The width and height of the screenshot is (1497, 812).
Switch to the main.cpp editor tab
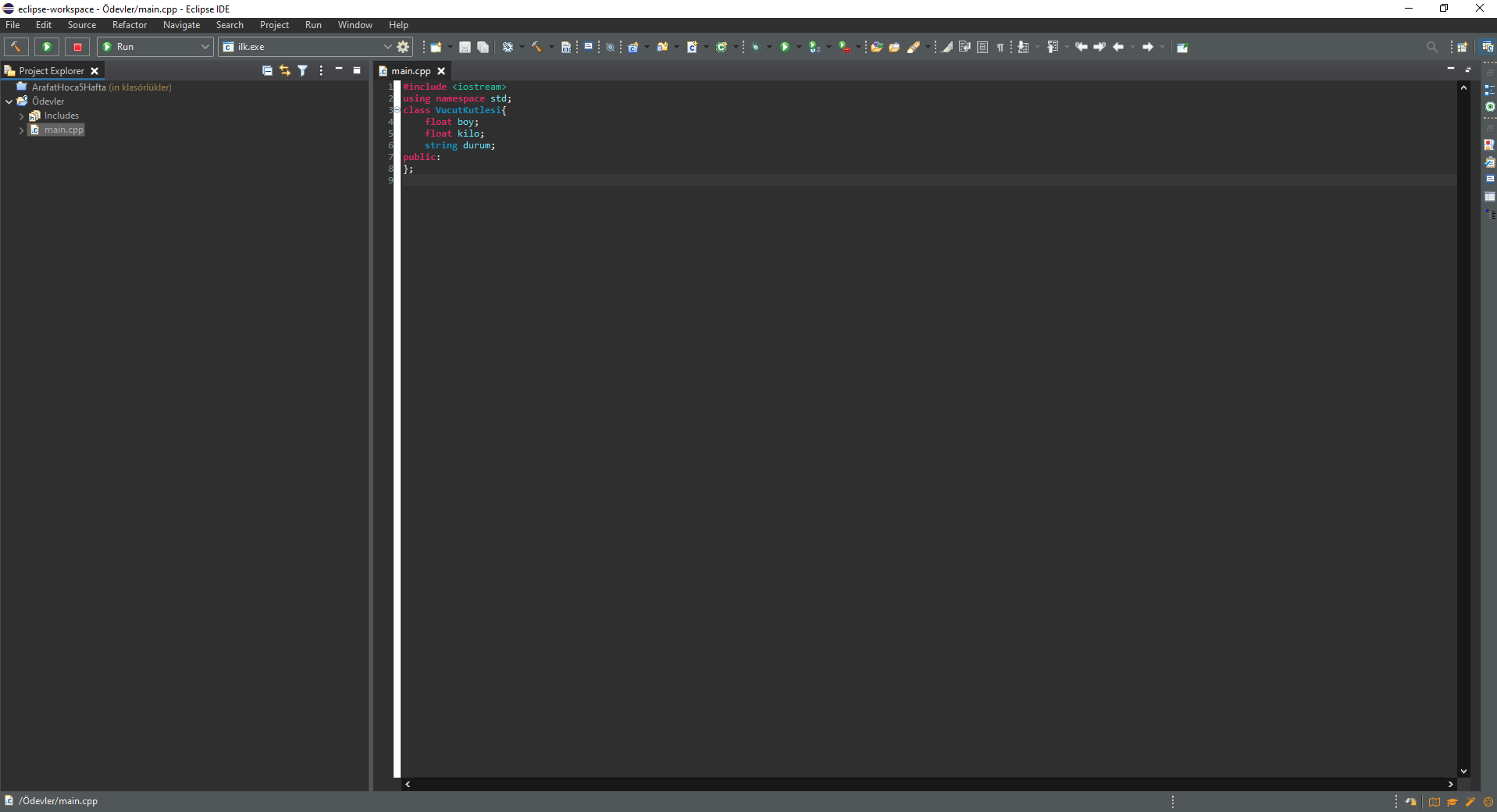point(411,71)
